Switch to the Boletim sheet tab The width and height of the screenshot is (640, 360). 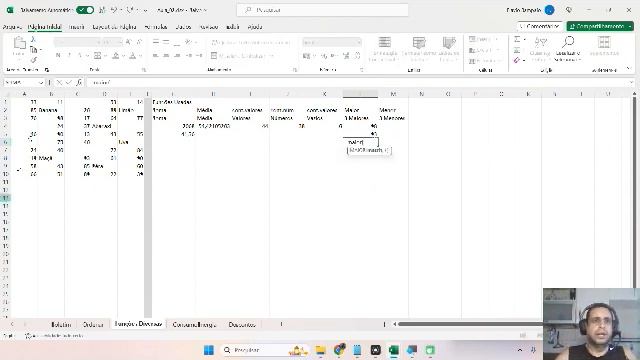(61, 324)
